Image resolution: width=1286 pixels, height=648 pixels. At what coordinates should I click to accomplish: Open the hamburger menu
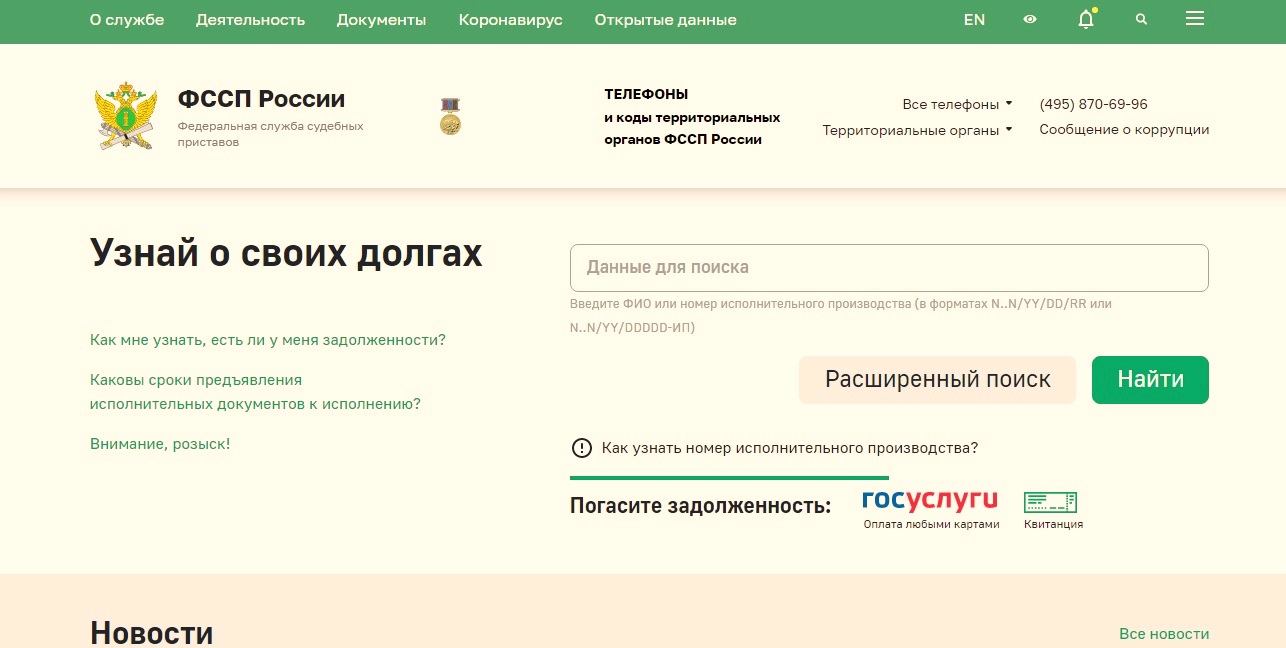point(1194,19)
